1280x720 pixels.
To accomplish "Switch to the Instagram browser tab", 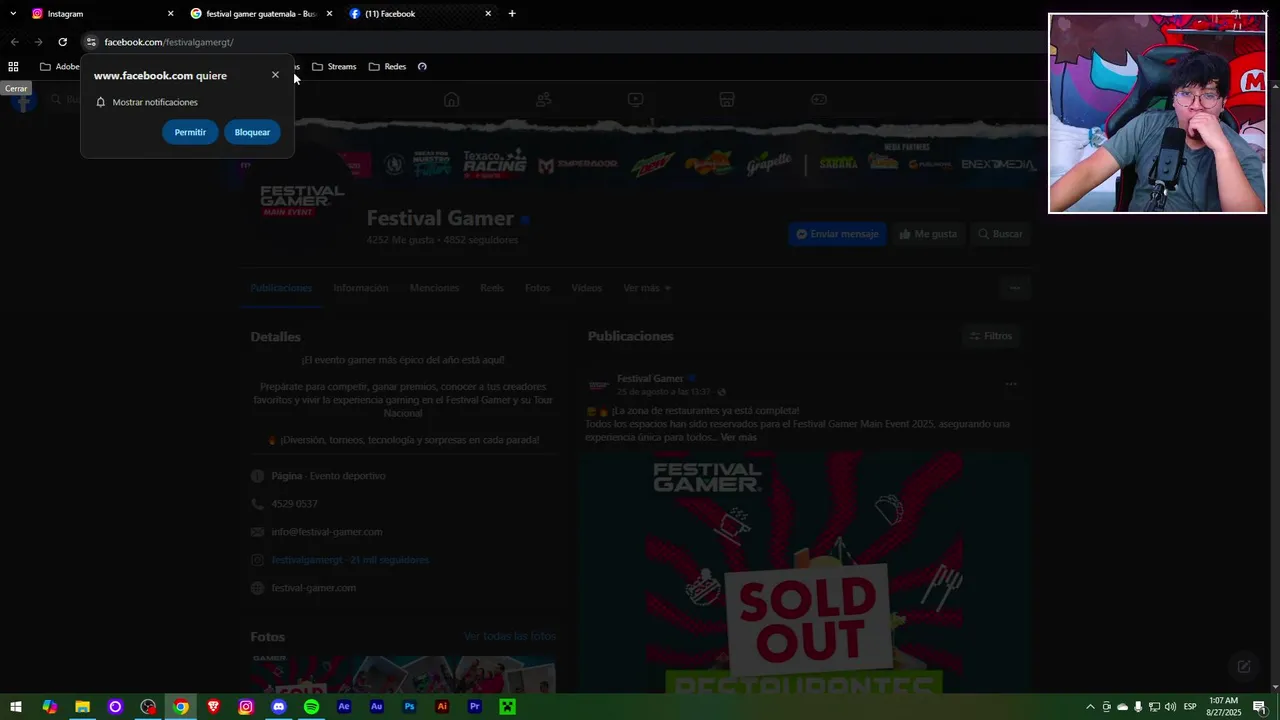I will click(x=100, y=14).
